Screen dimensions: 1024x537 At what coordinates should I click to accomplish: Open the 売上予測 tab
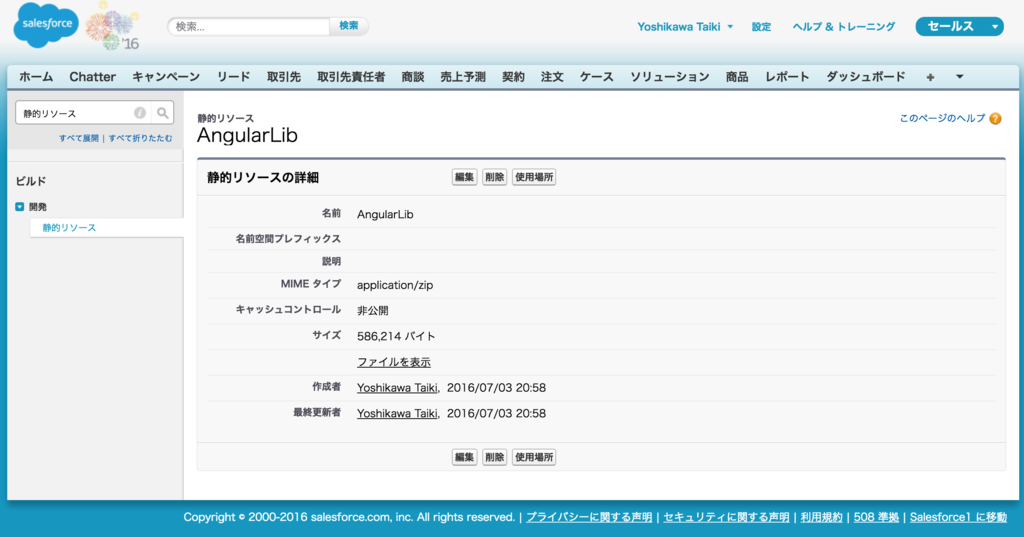[x=463, y=77]
